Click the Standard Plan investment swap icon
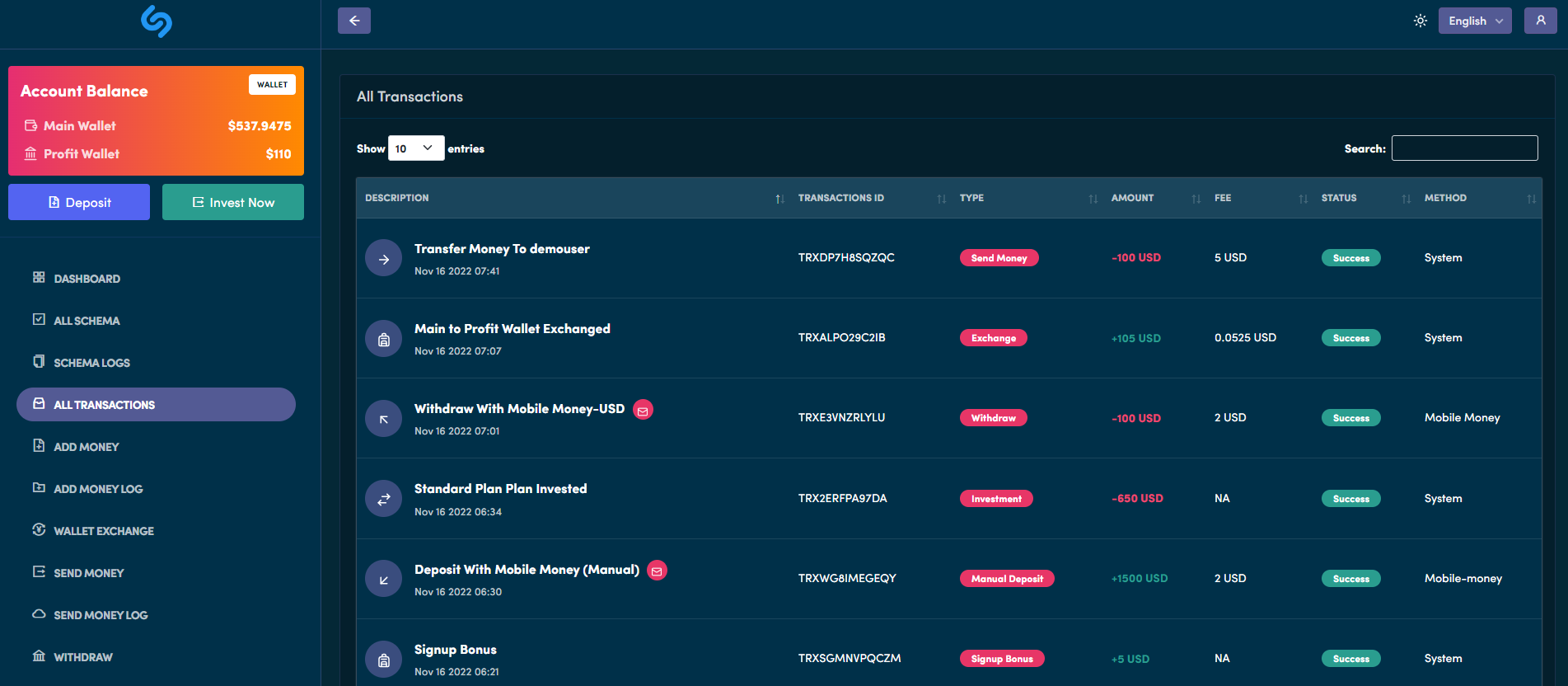The image size is (1568, 686). coord(383,499)
